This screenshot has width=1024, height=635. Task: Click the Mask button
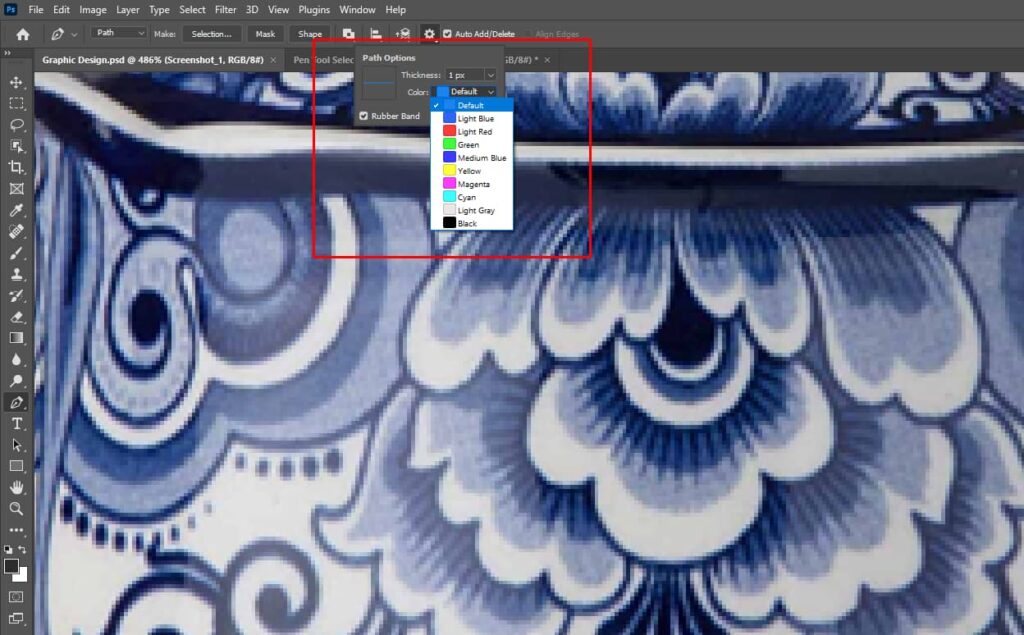[265, 34]
